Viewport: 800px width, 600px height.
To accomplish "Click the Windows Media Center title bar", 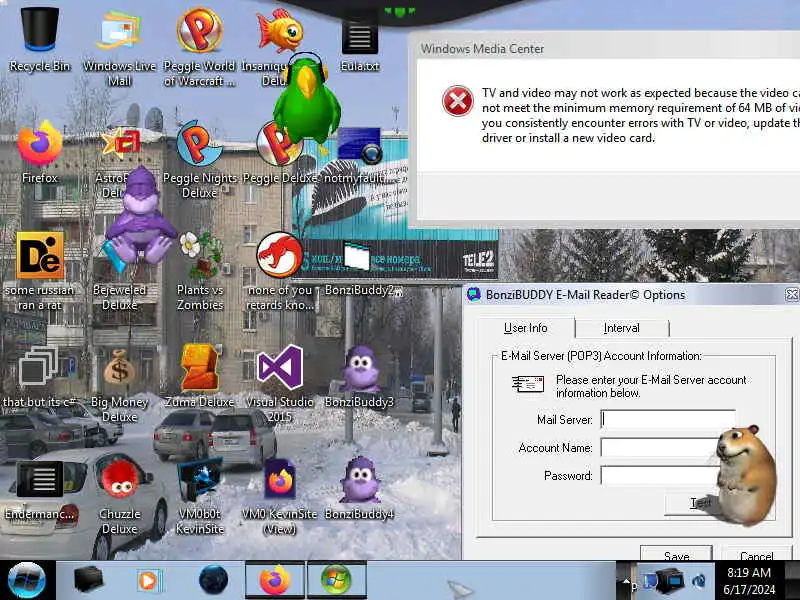I will 607,48.
